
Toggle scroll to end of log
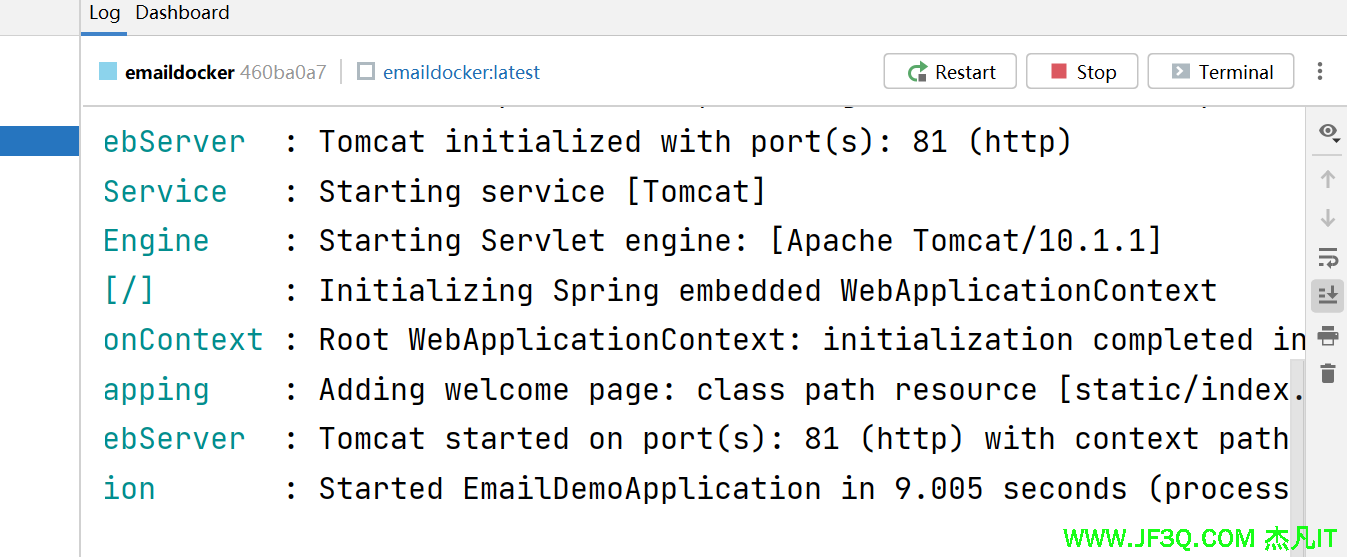1328,295
